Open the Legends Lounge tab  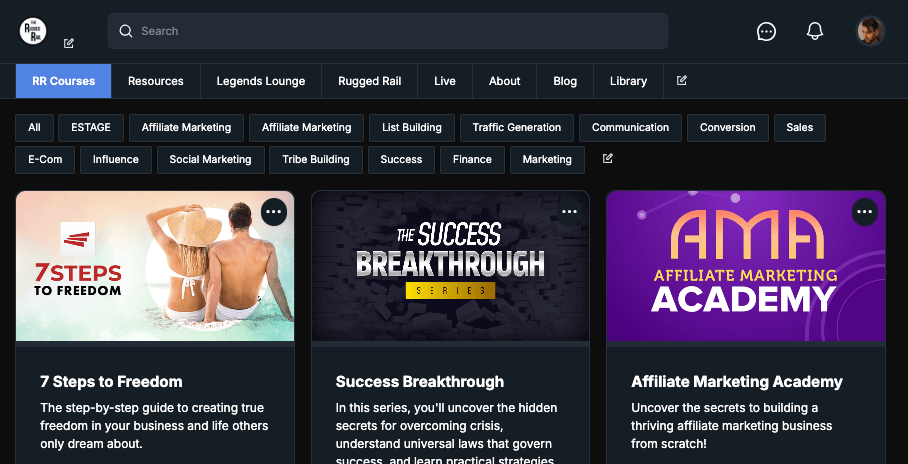[x=261, y=81]
